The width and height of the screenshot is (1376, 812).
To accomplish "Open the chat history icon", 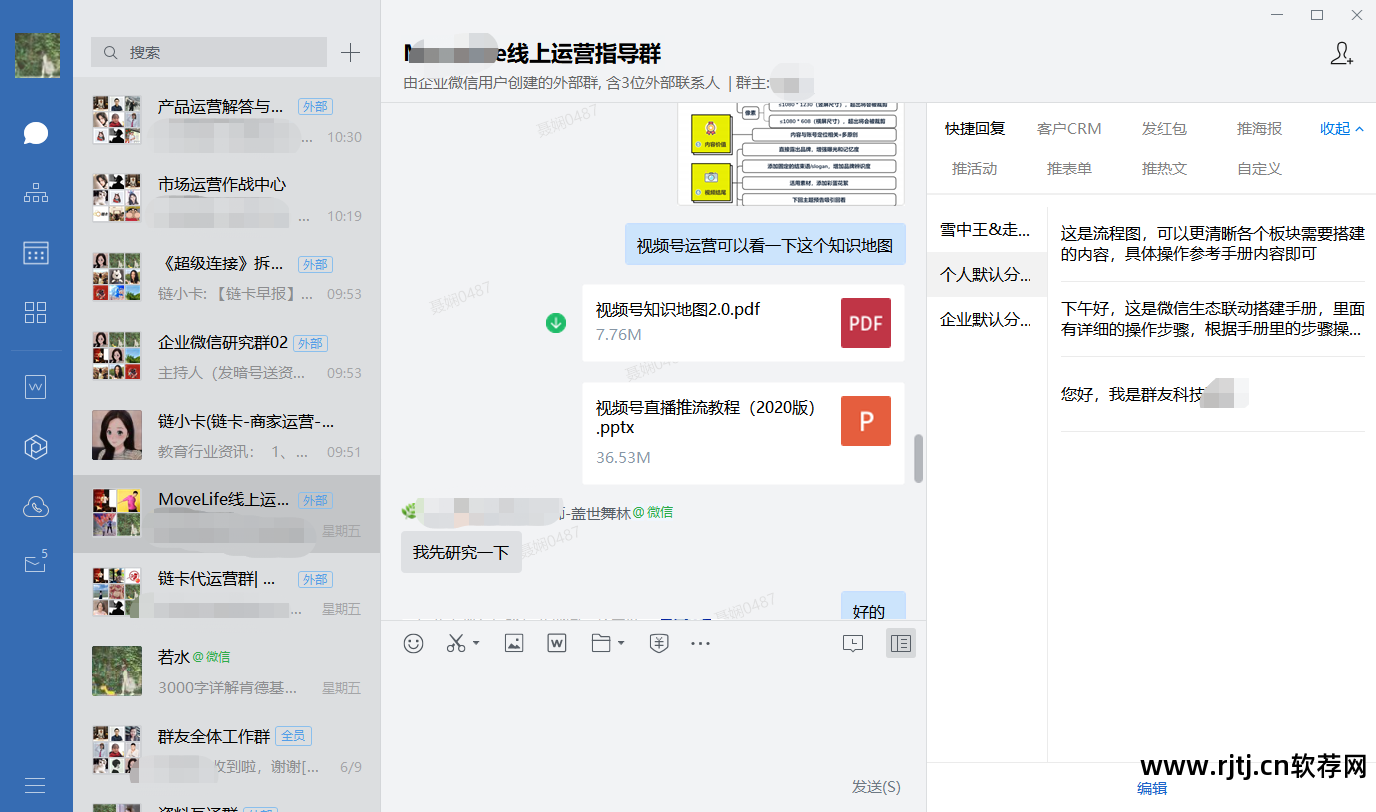I will coord(853,643).
